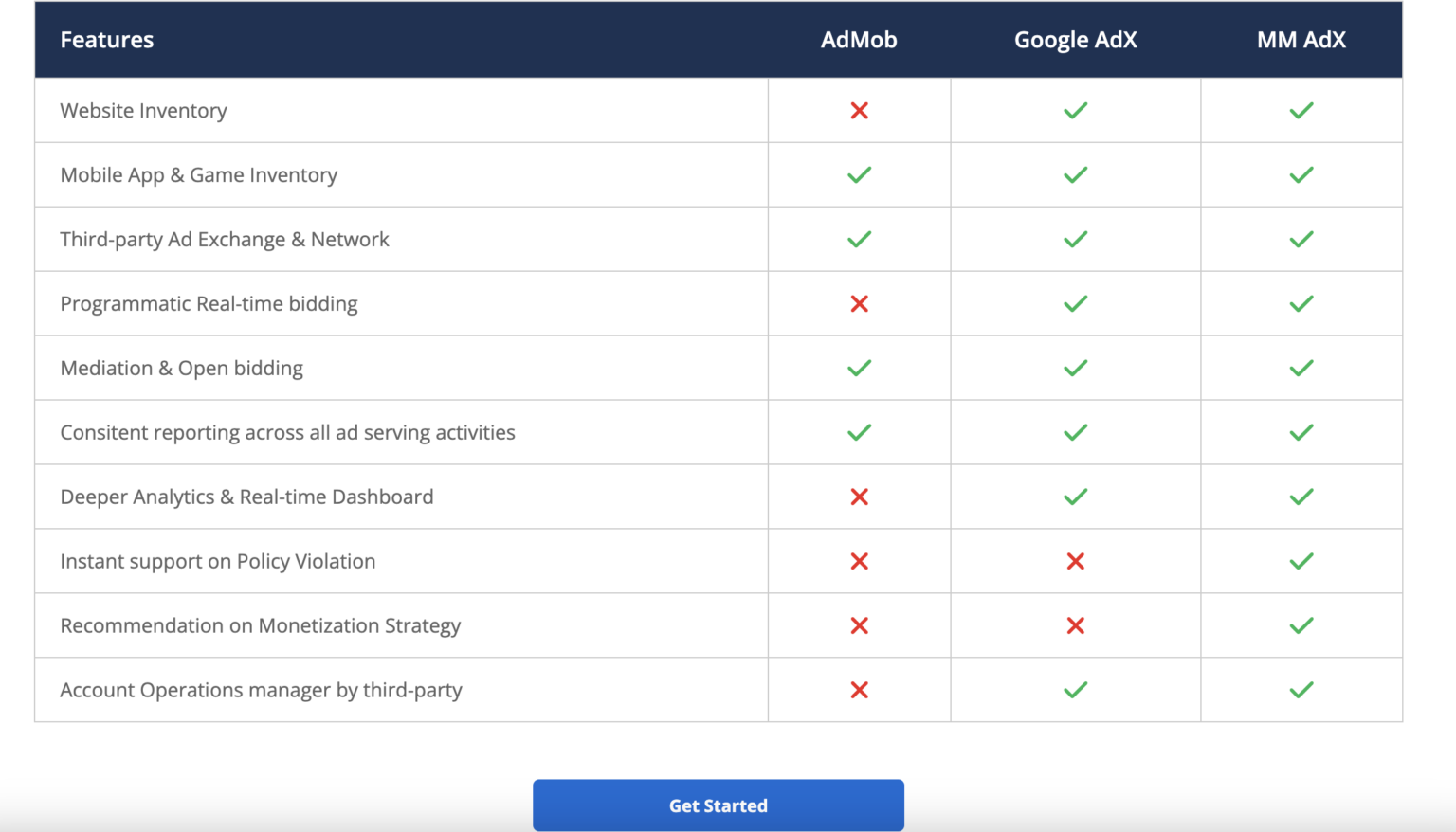This screenshot has width=1456, height=832.
Task: Click the Get Started button
Action: (x=718, y=805)
